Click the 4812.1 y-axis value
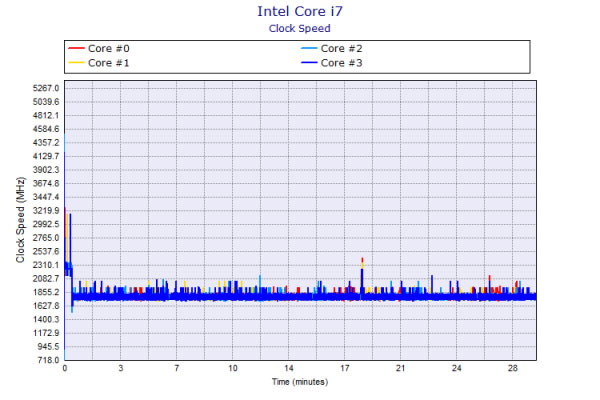Viewport: 600px width, 400px height. 46,116
